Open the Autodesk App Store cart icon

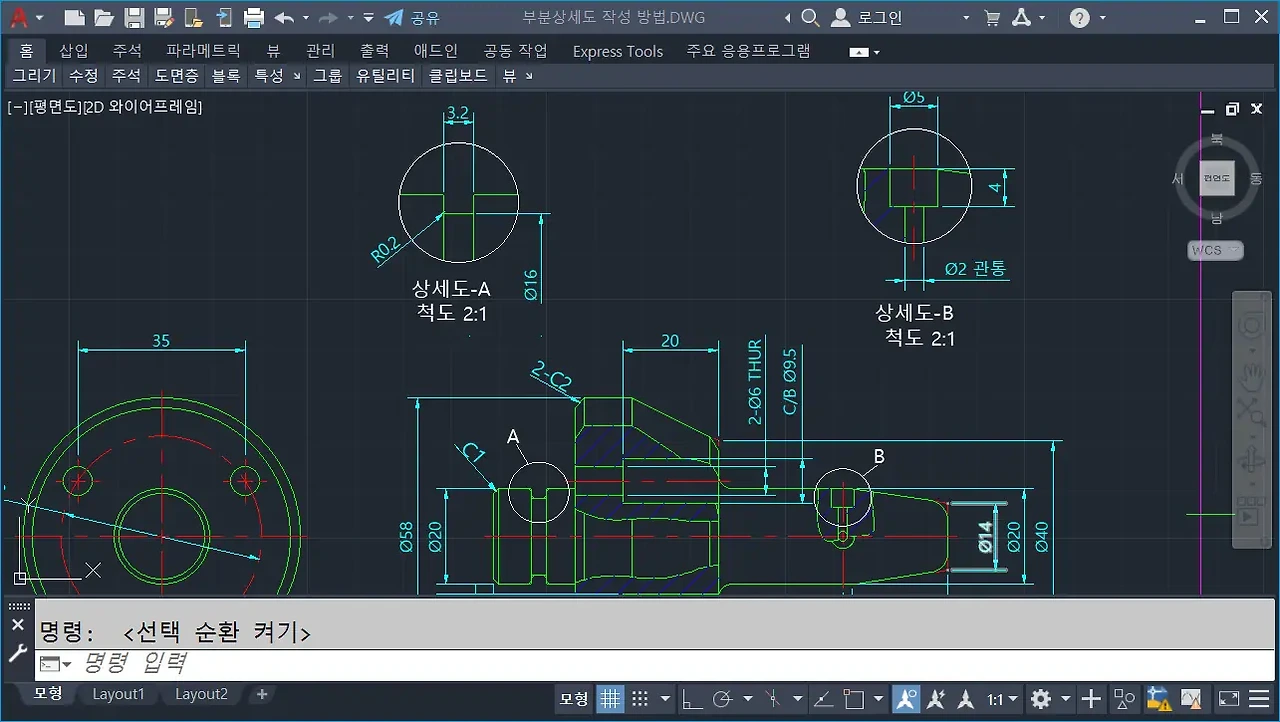(992, 17)
